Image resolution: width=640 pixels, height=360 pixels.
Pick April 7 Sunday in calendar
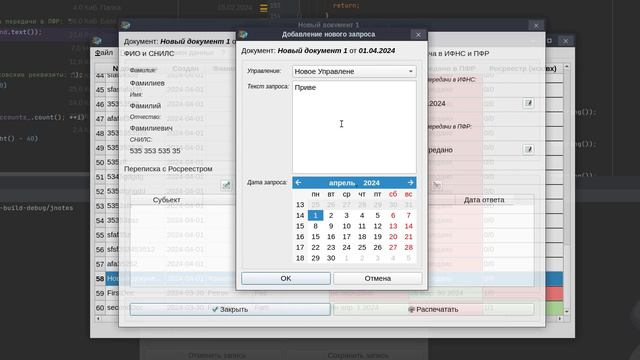(409, 216)
